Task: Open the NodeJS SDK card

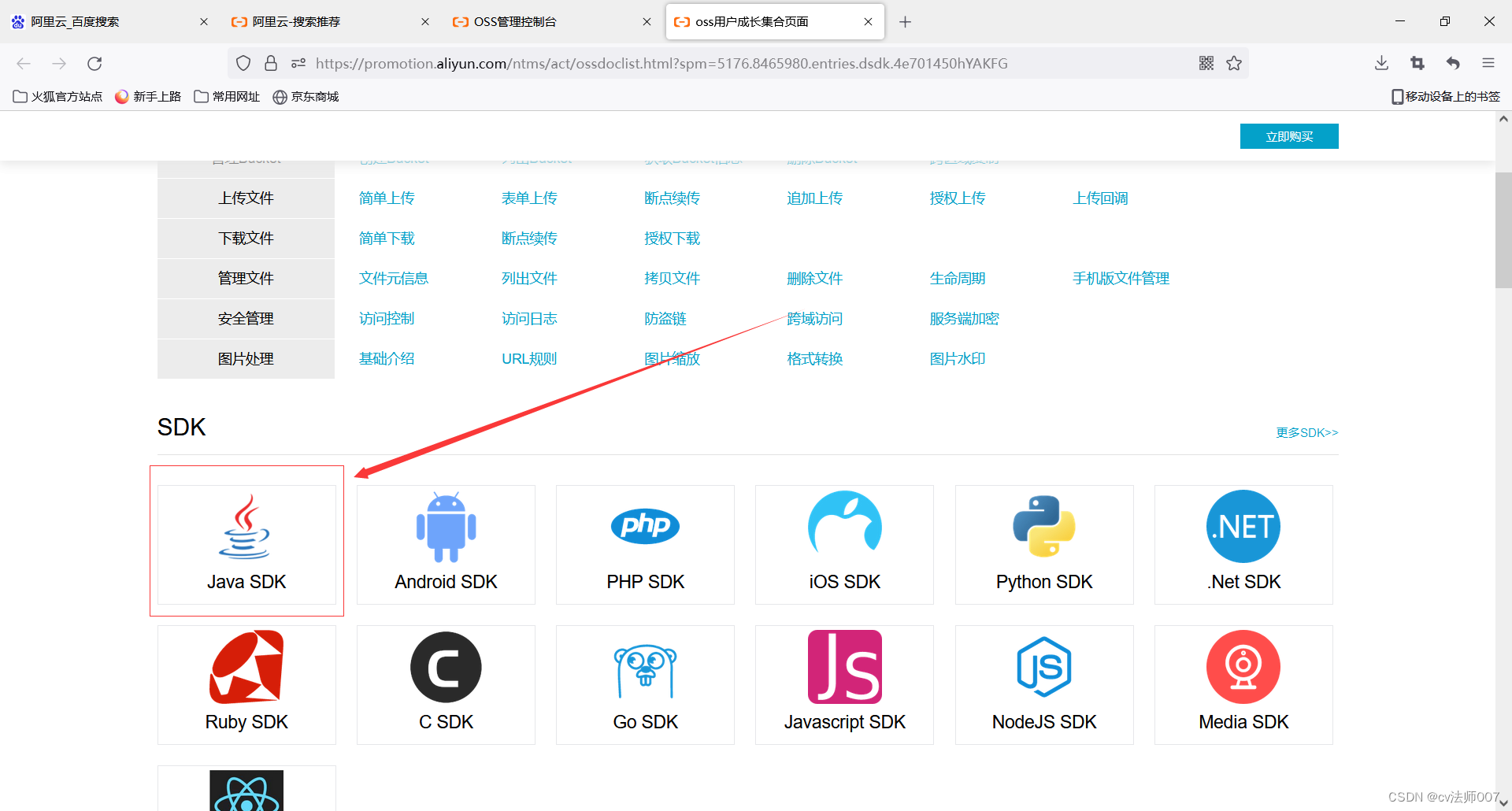Action: click(1044, 685)
